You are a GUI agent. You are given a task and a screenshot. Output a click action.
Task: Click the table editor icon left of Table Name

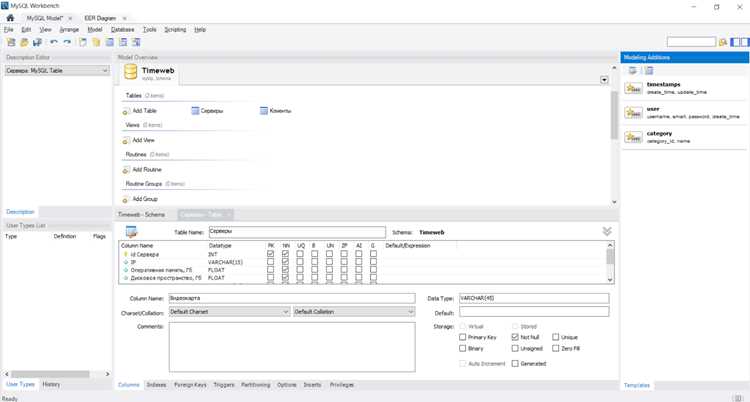pyautogui.click(x=132, y=232)
